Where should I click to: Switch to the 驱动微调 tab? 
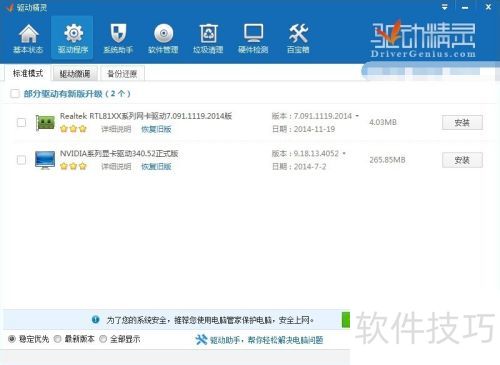pyautogui.click(x=75, y=74)
